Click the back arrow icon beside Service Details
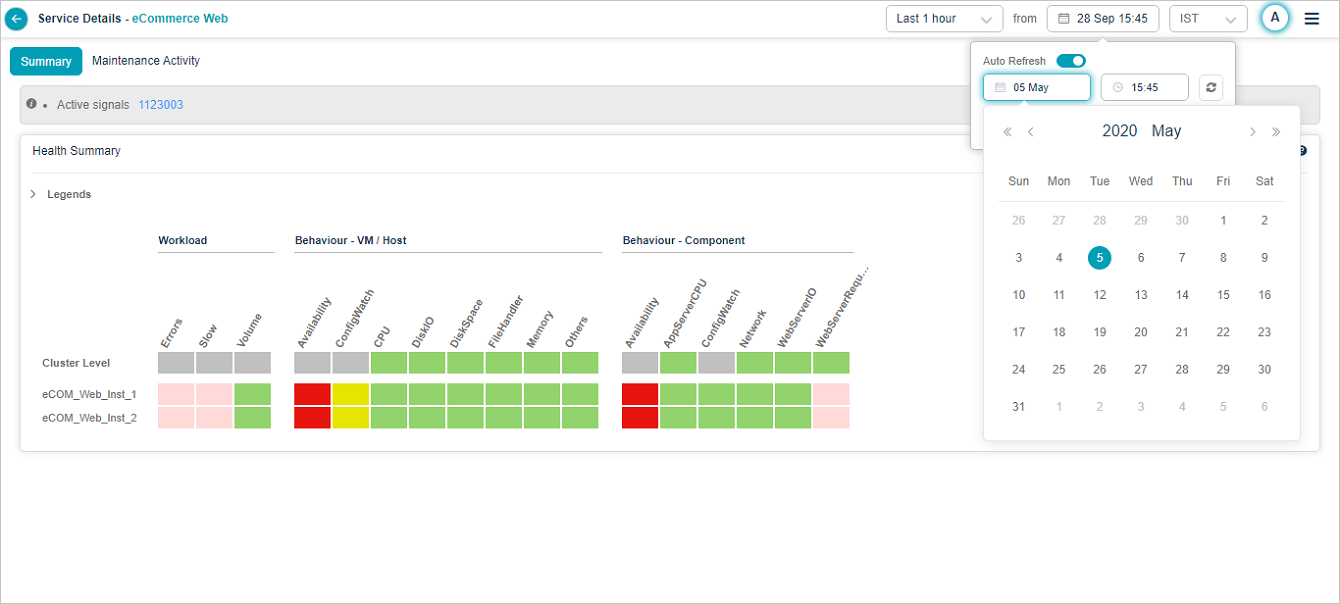 [x=17, y=19]
